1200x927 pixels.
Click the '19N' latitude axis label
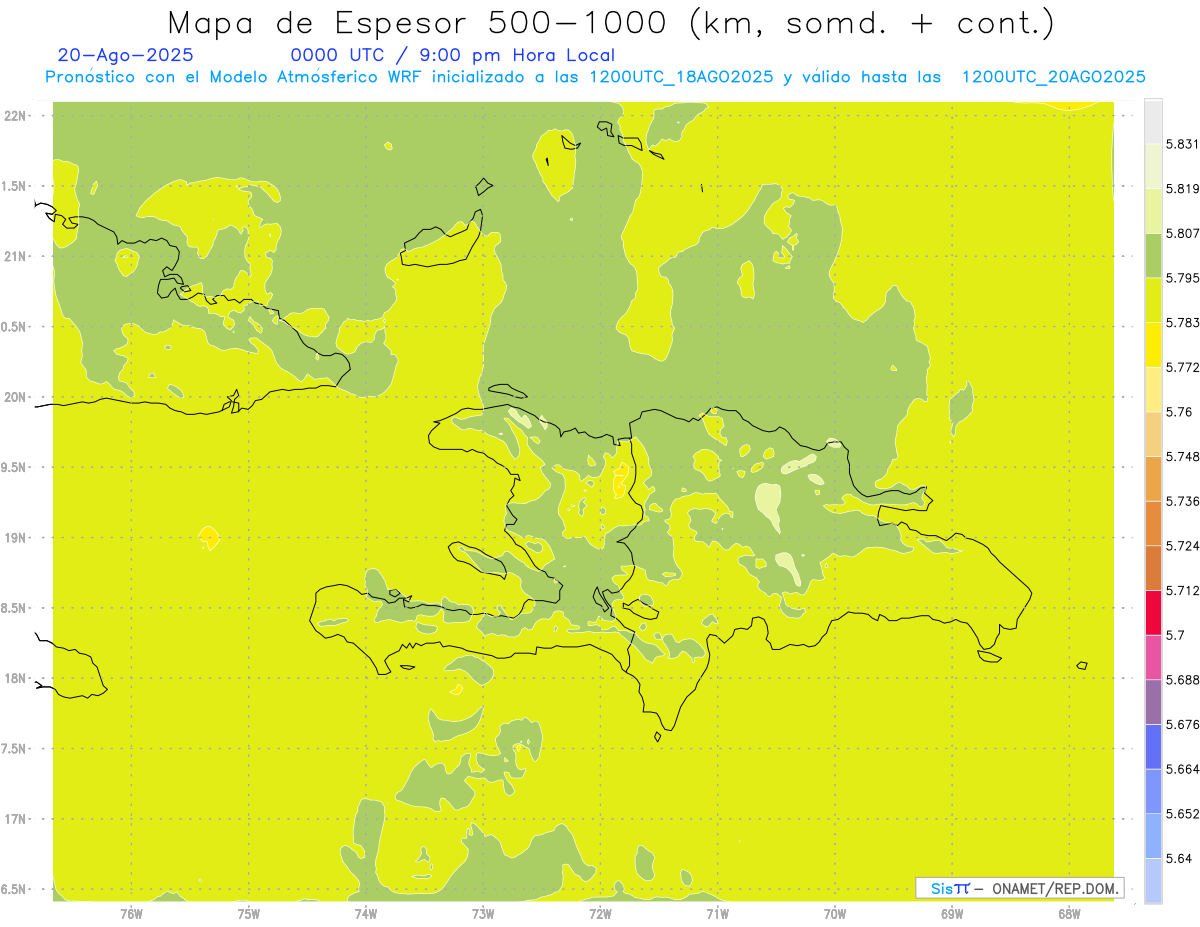[14, 538]
